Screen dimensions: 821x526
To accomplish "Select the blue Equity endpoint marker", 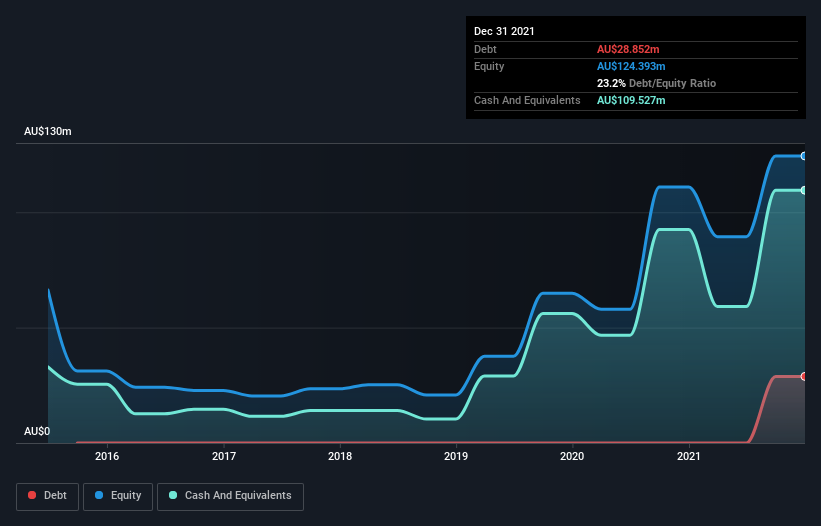I will (x=804, y=156).
